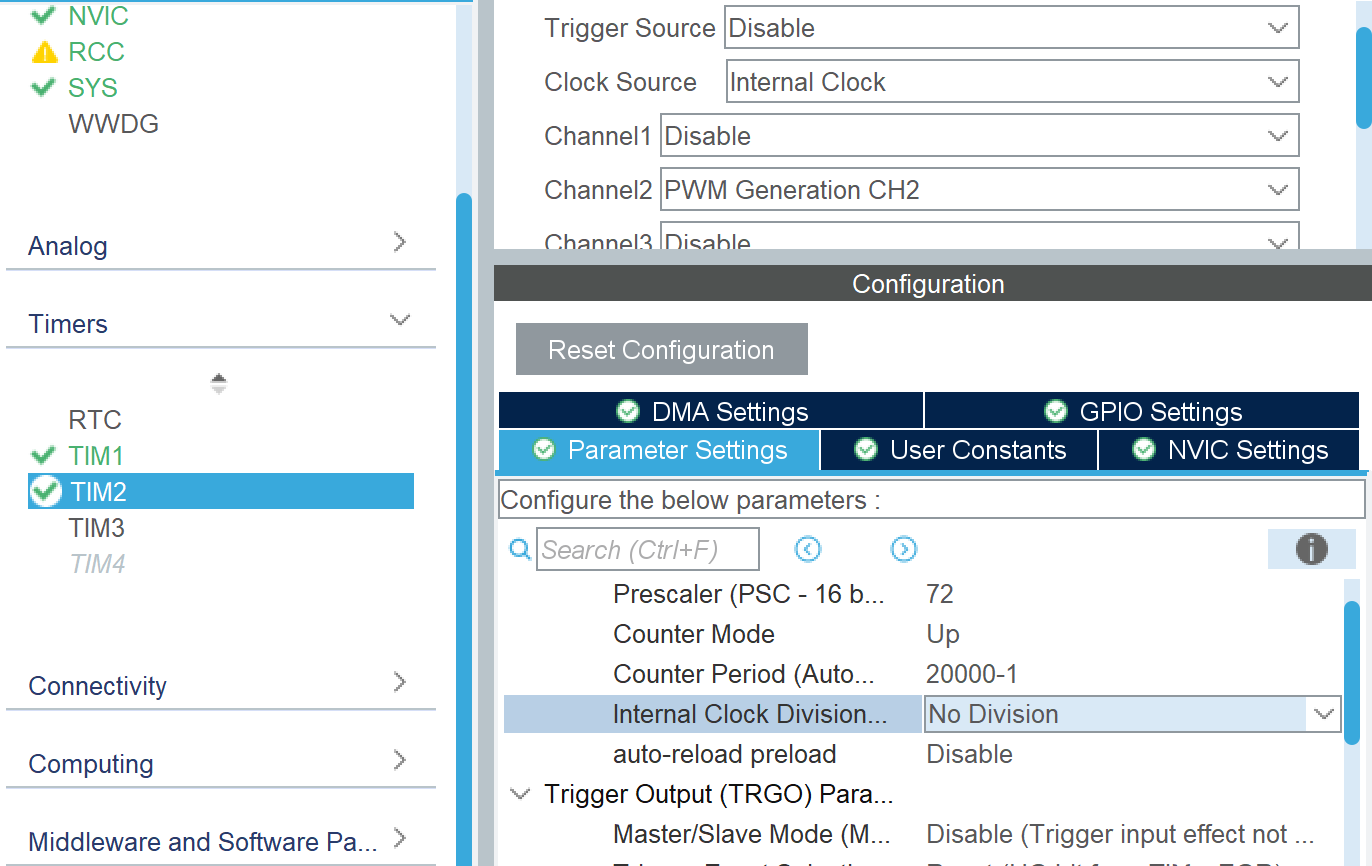Select greyed TIM4 under Timers

[97, 563]
